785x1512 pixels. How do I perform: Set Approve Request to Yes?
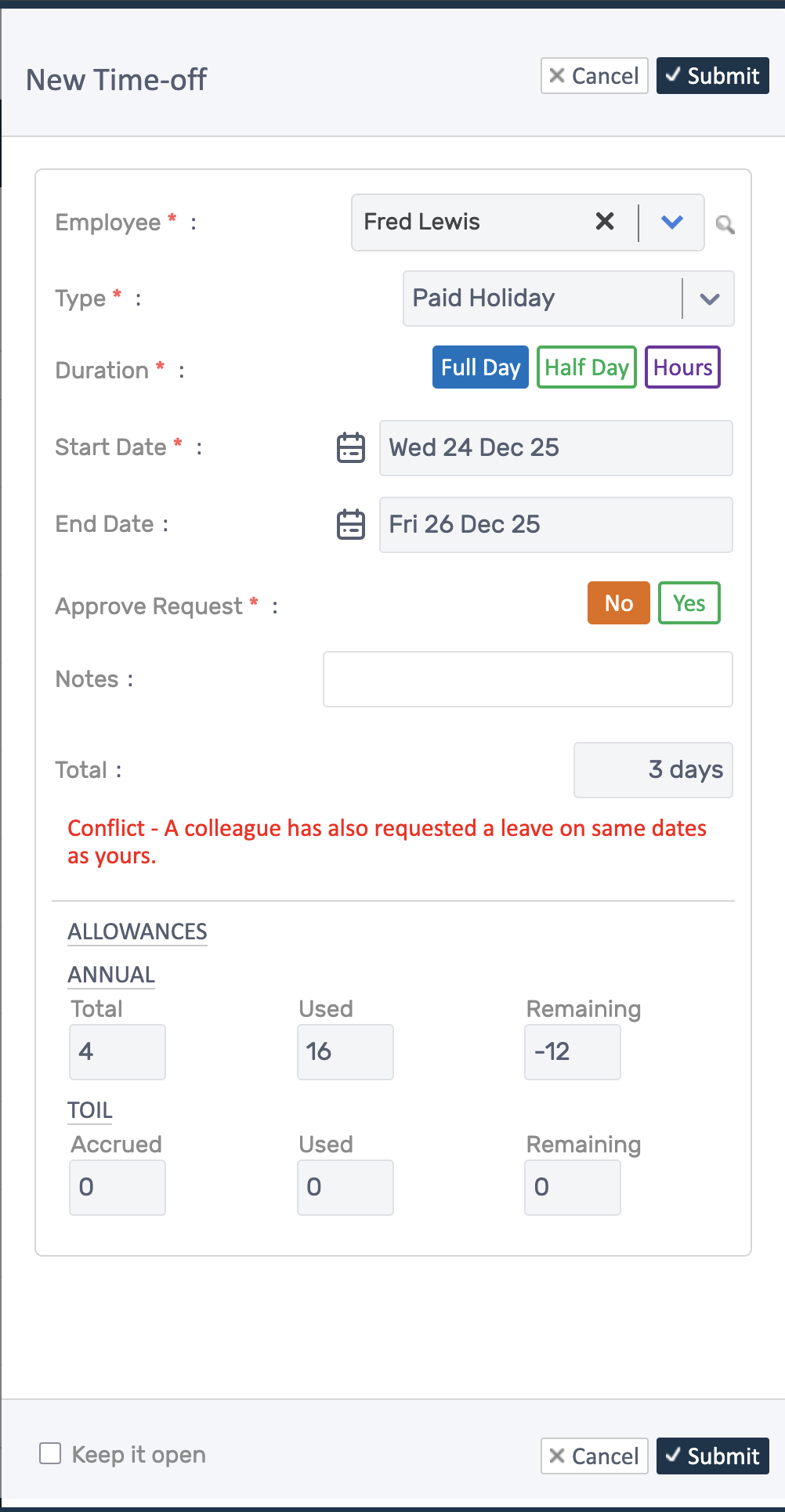click(x=688, y=603)
